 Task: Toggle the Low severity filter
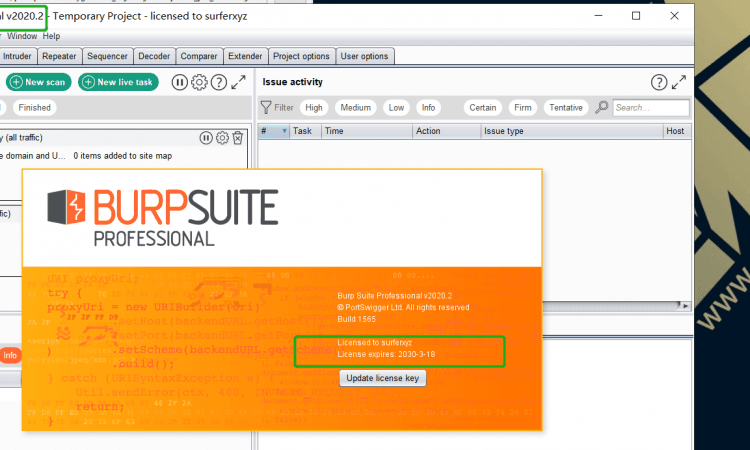pyautogui.click(x=396, y=108)
